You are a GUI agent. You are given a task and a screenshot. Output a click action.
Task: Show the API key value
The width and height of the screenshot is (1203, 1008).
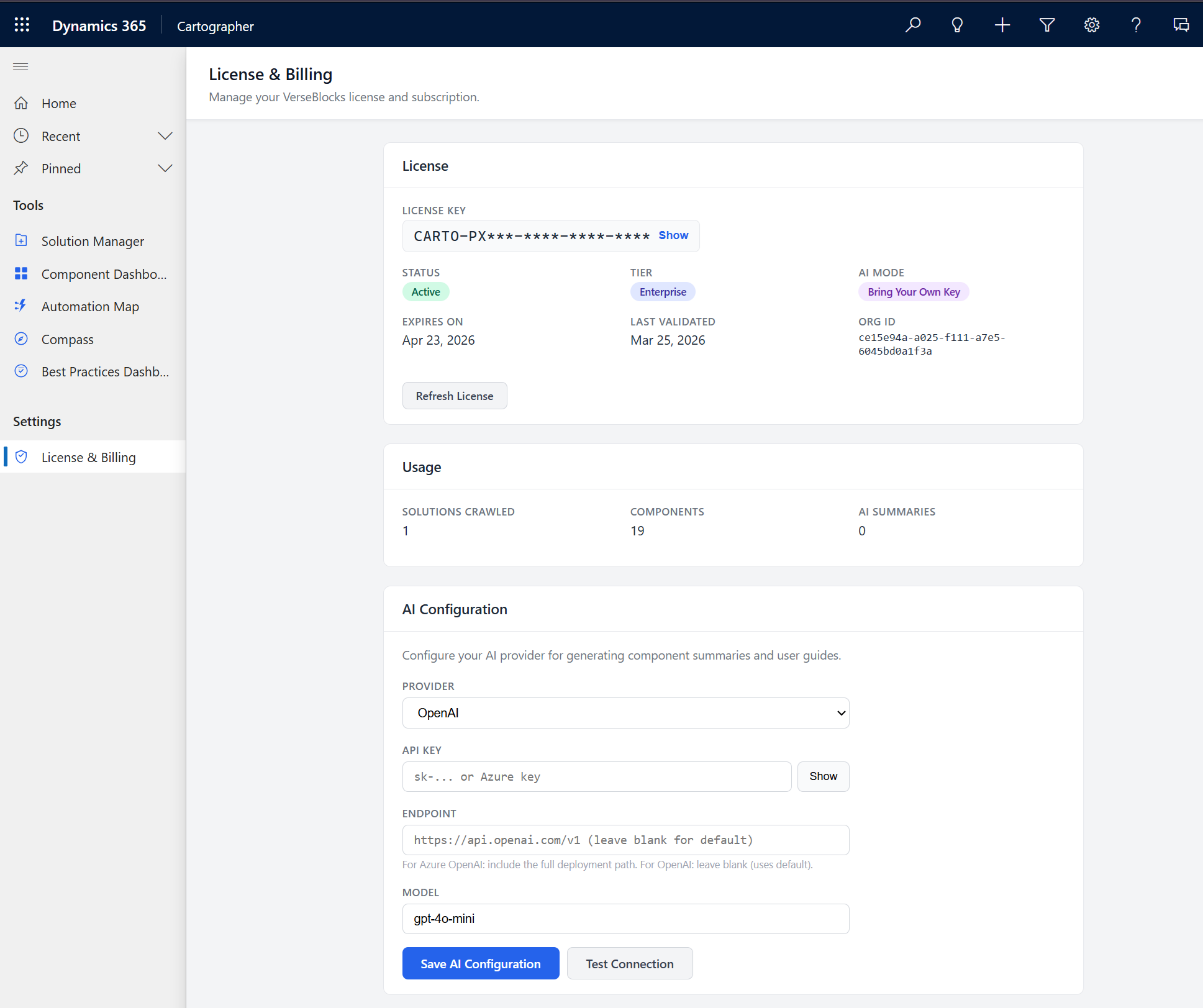click(x=823, y=776)
